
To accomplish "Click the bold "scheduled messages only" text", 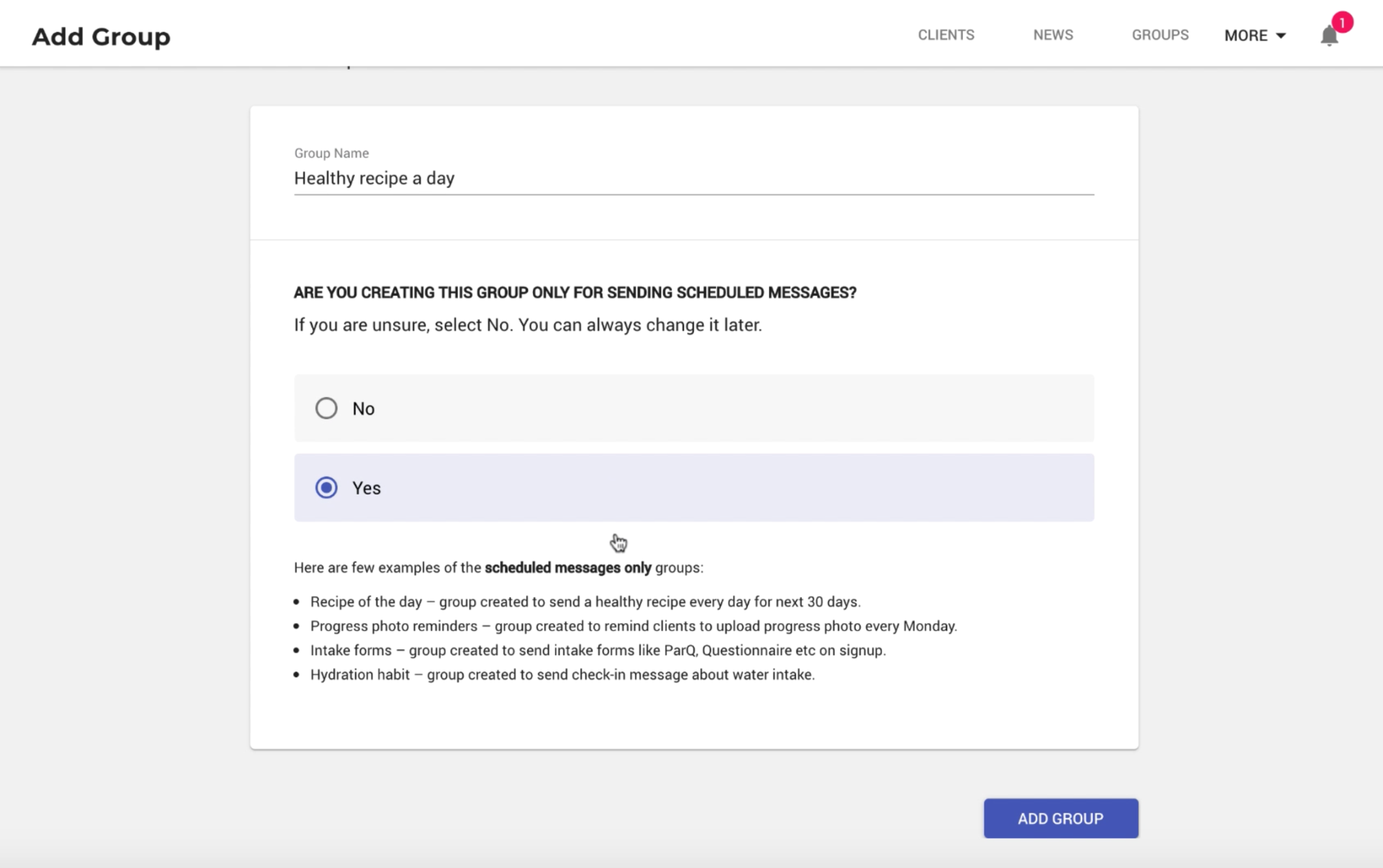I will pos(567,568).
